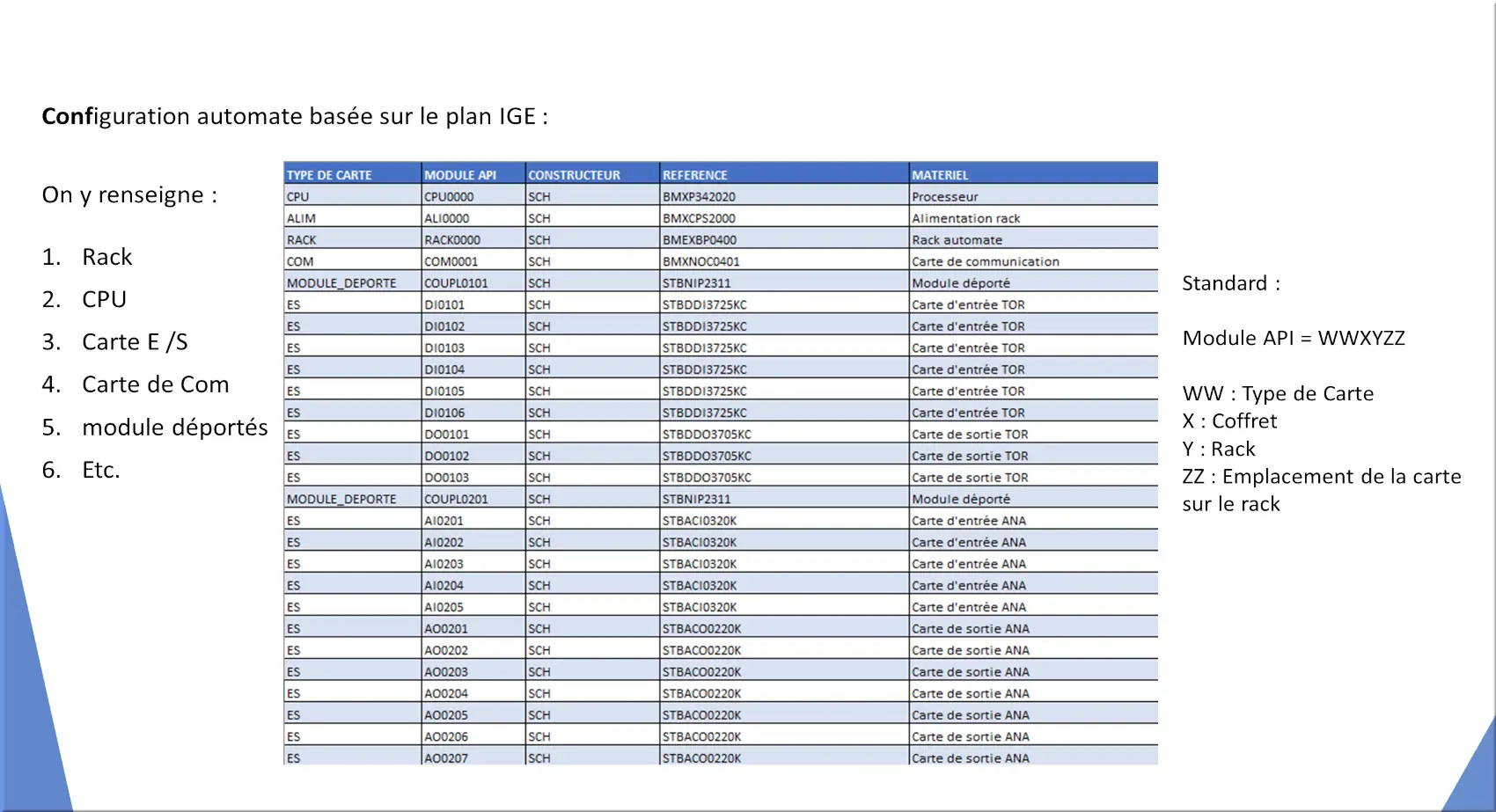Select the AO0201 module cell
This screenshot has height=812, width=1496.
click(473, 628)
